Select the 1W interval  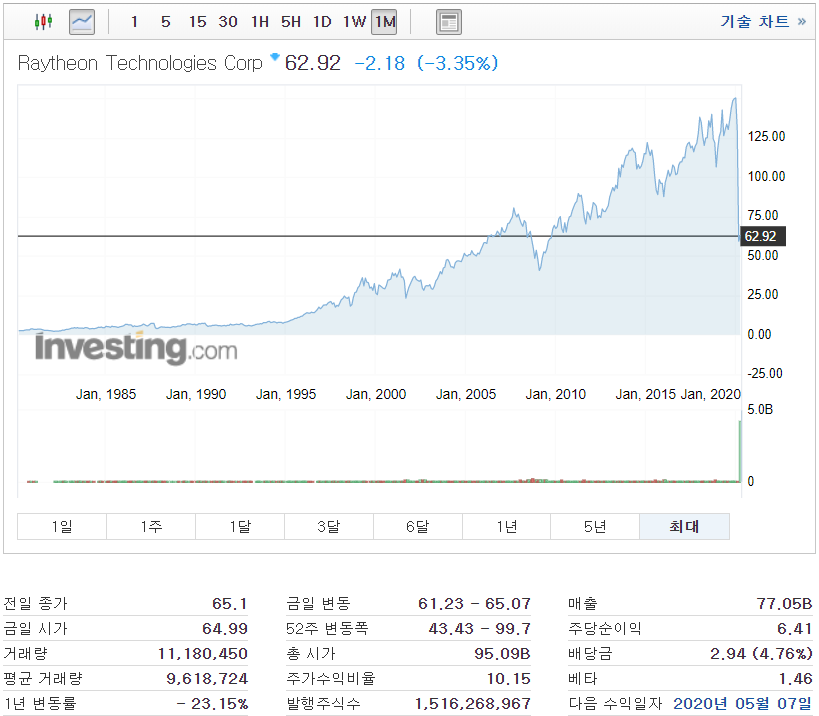pyautogui.click(x=354, y=22)
